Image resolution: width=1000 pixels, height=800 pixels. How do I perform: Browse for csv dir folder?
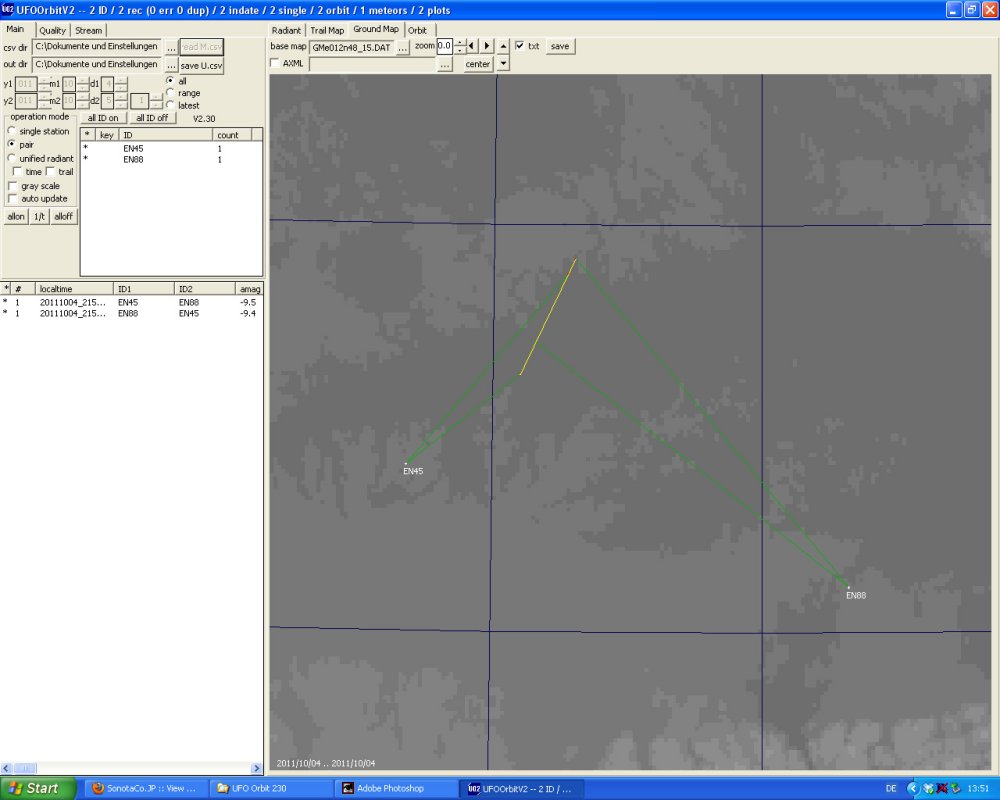tap(171, 47)
